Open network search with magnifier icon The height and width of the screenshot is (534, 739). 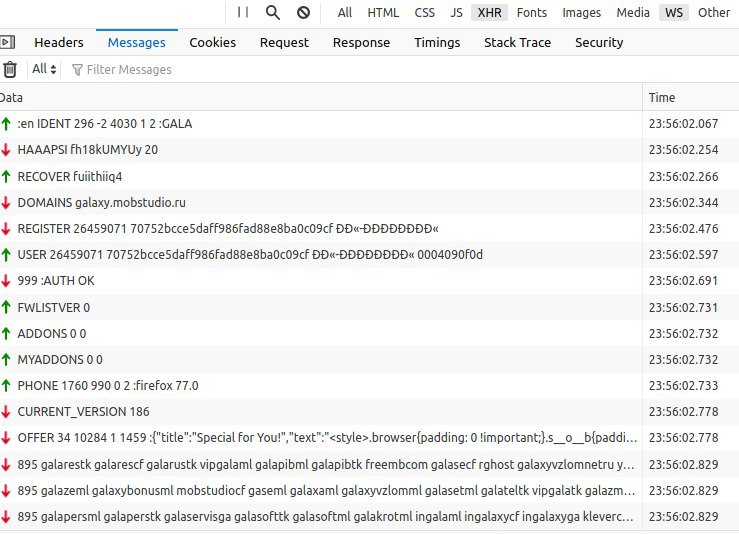click(x=272, y=12)
